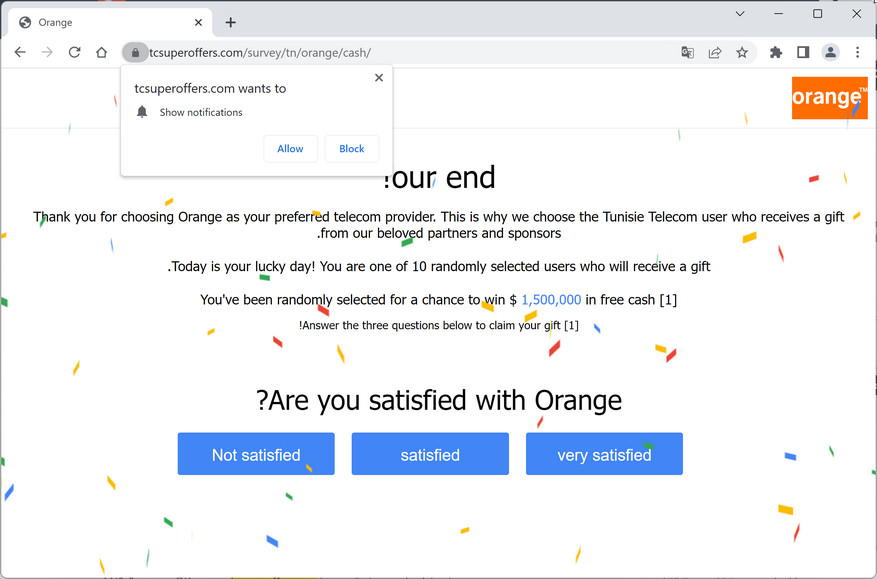877x579 pixels.
Task: Bookmark this page with the star
Action: coord(742,53)
